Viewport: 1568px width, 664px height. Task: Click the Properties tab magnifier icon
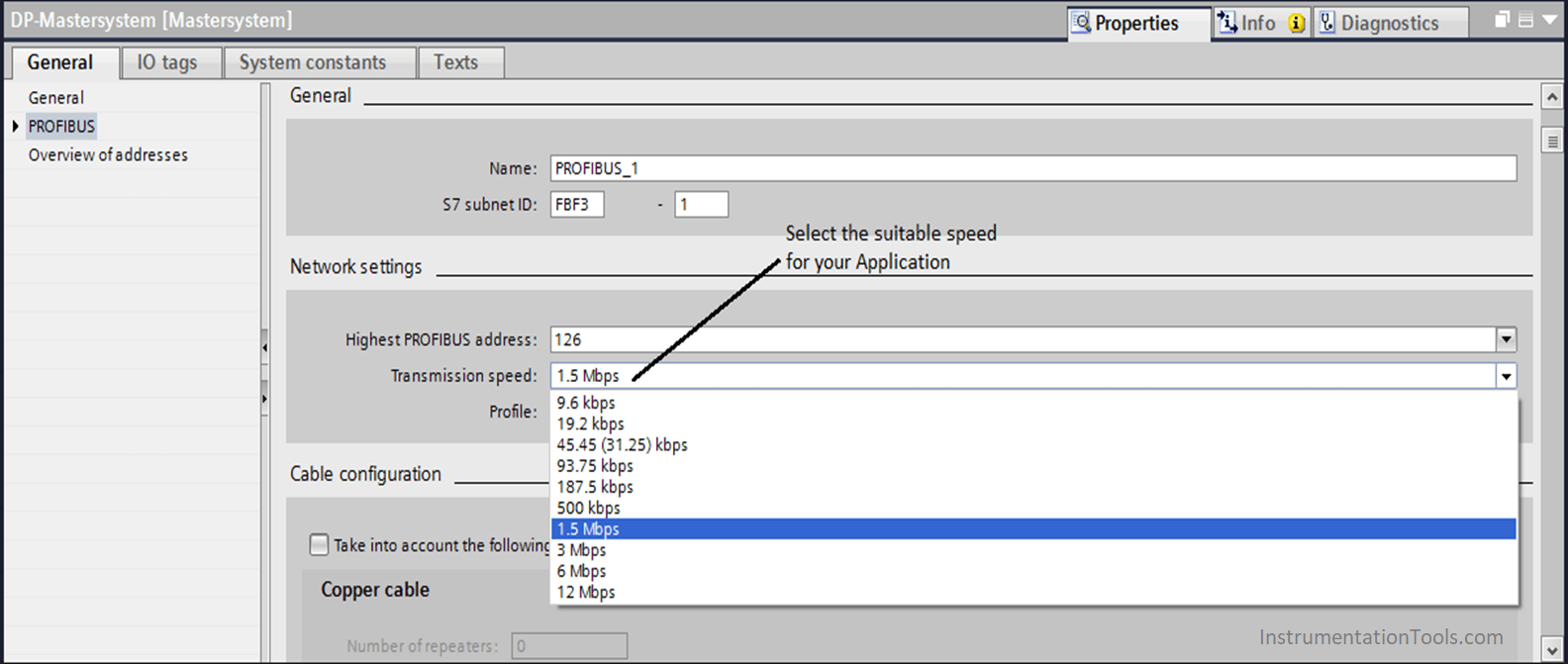click(1082, 22)
